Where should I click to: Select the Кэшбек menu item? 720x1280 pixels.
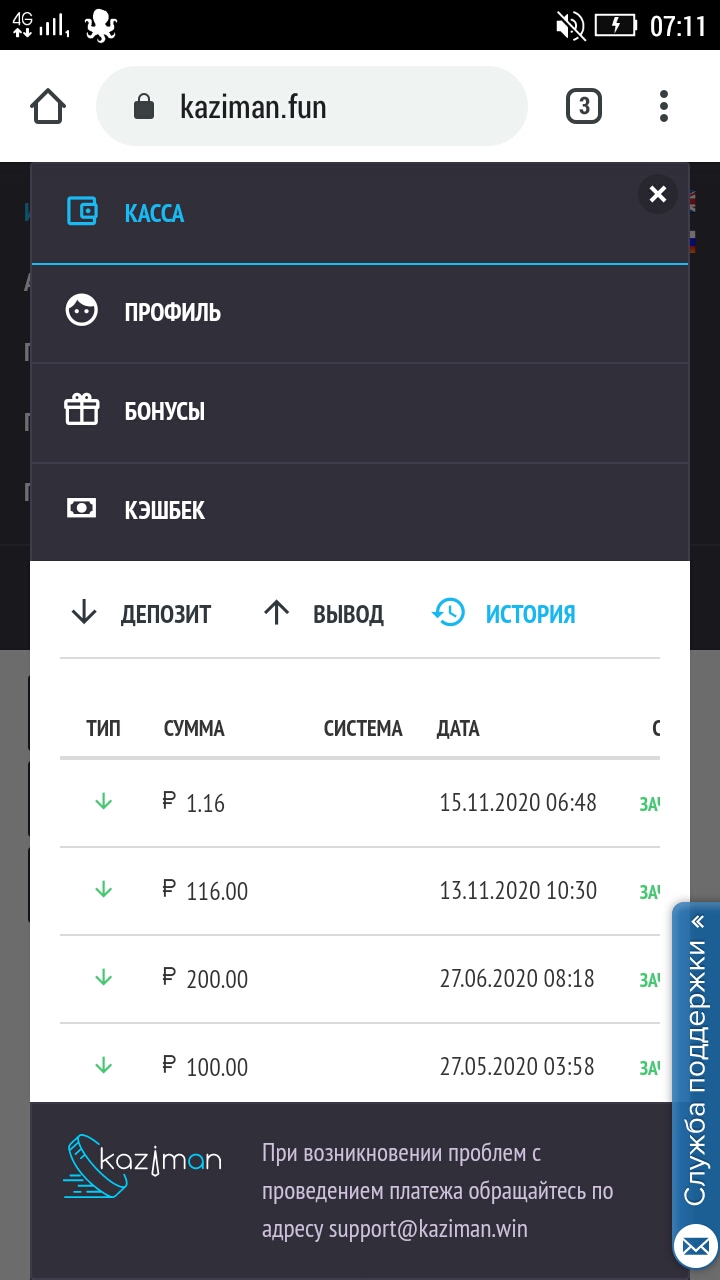(x=165, y=510)
